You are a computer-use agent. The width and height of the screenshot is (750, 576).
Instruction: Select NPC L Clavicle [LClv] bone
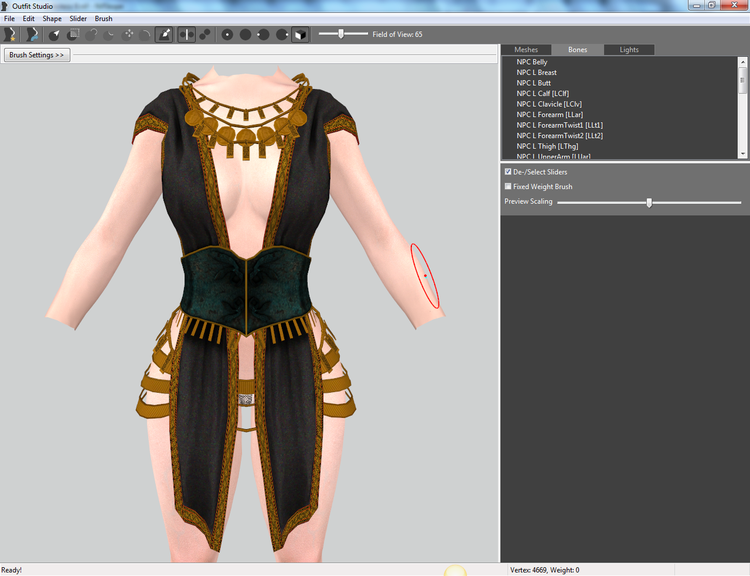point(549,104)
